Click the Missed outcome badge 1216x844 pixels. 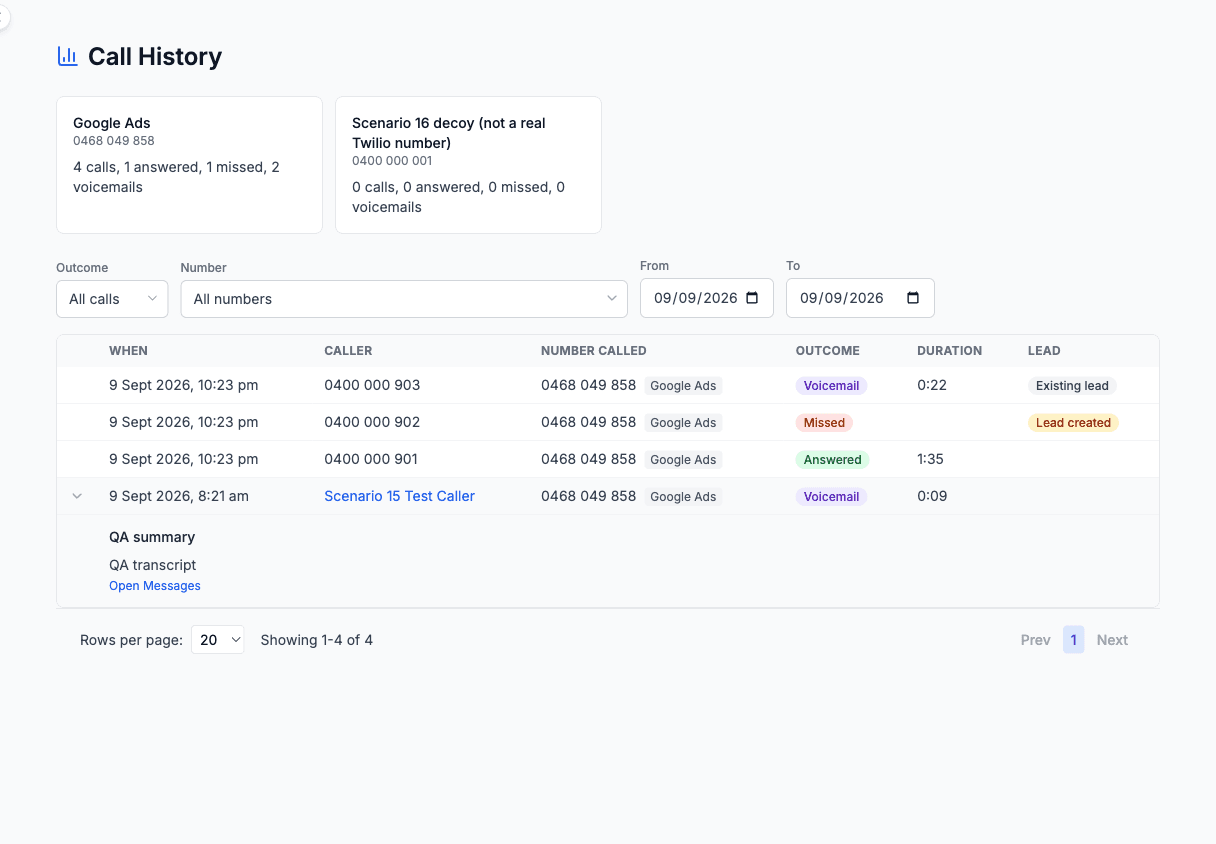click(x=824, y=423)
